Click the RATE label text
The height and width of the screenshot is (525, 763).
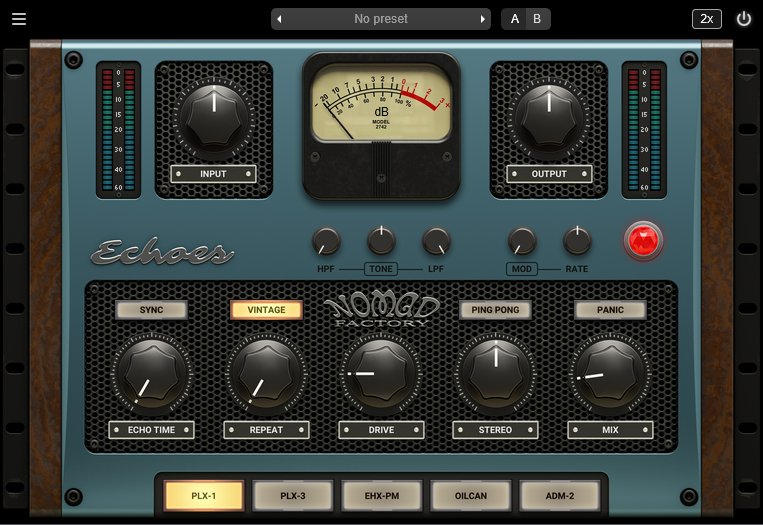pos(577,269)
